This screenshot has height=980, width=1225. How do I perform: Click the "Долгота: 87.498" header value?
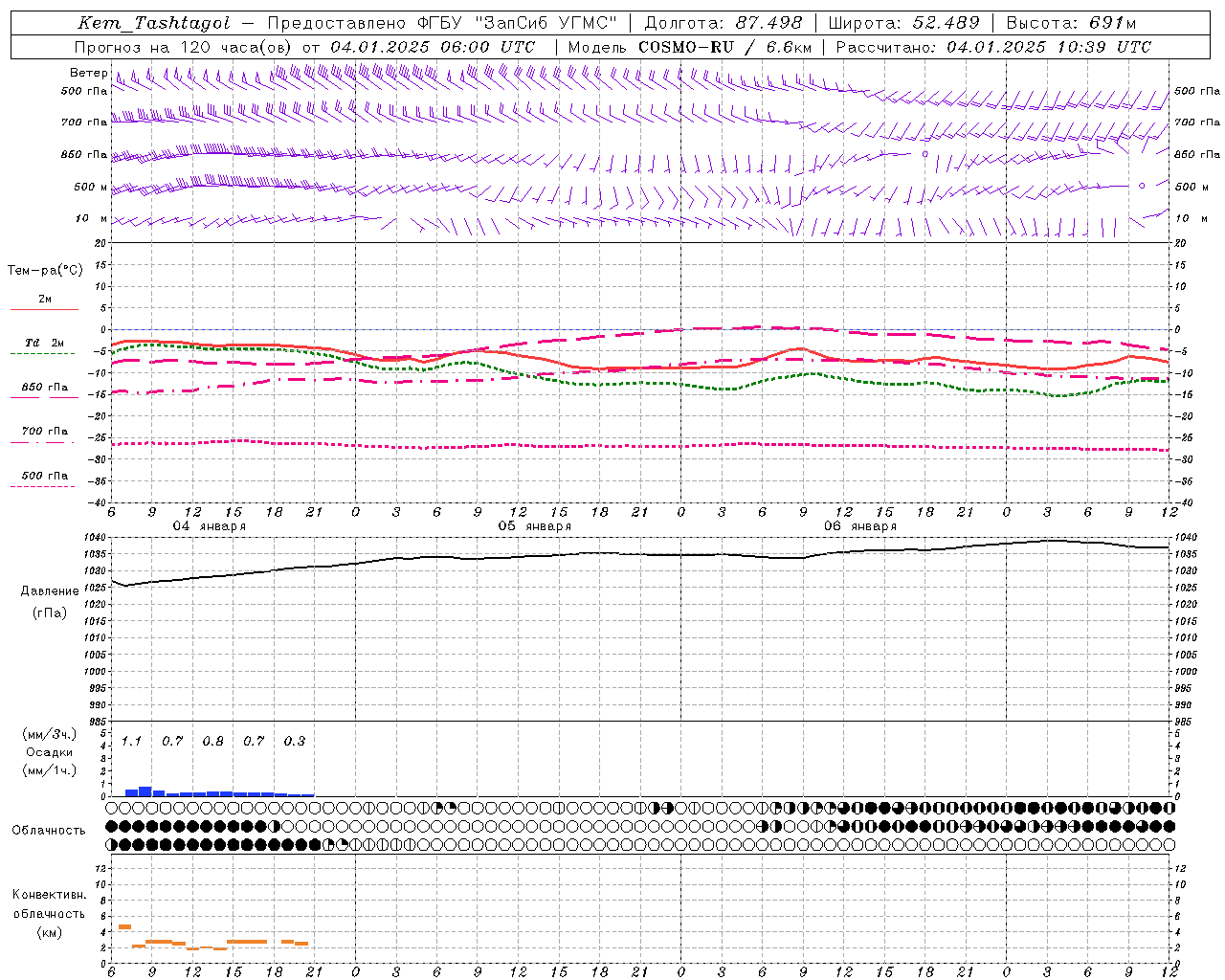(723, 23)
